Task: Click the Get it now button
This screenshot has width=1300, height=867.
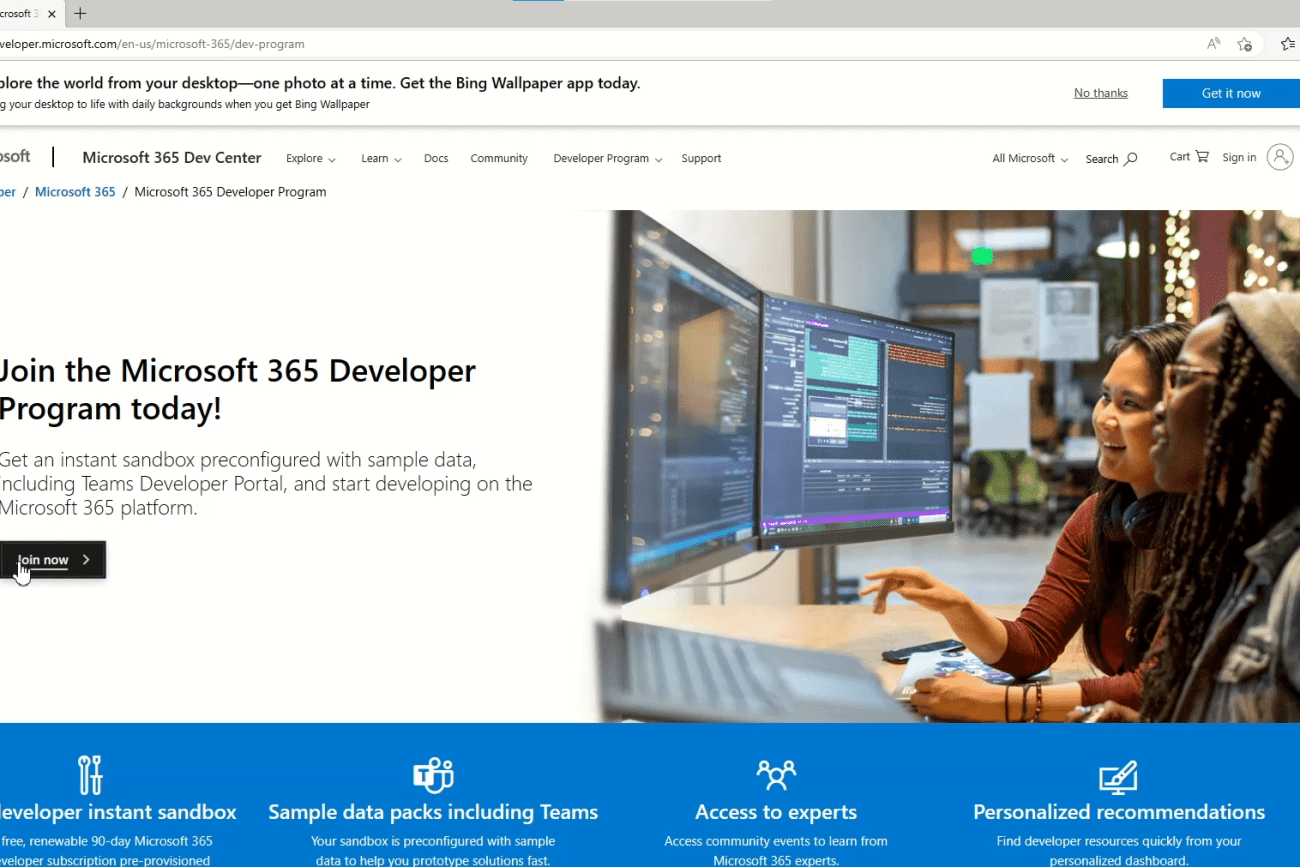Action: pyautogui.click(x=1231, y=93)
